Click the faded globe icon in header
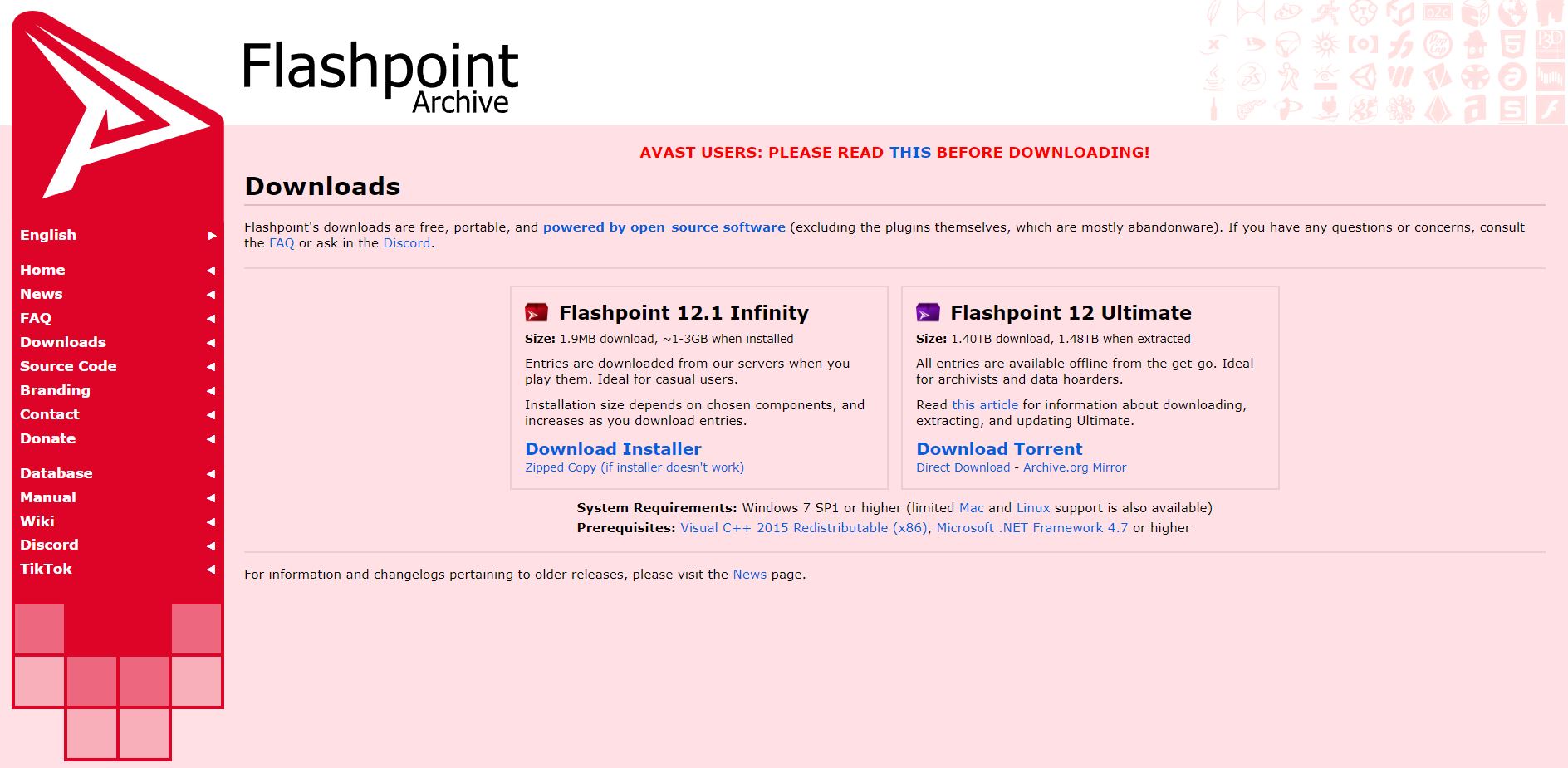 pyautogui.click(x=1512, y=12)
